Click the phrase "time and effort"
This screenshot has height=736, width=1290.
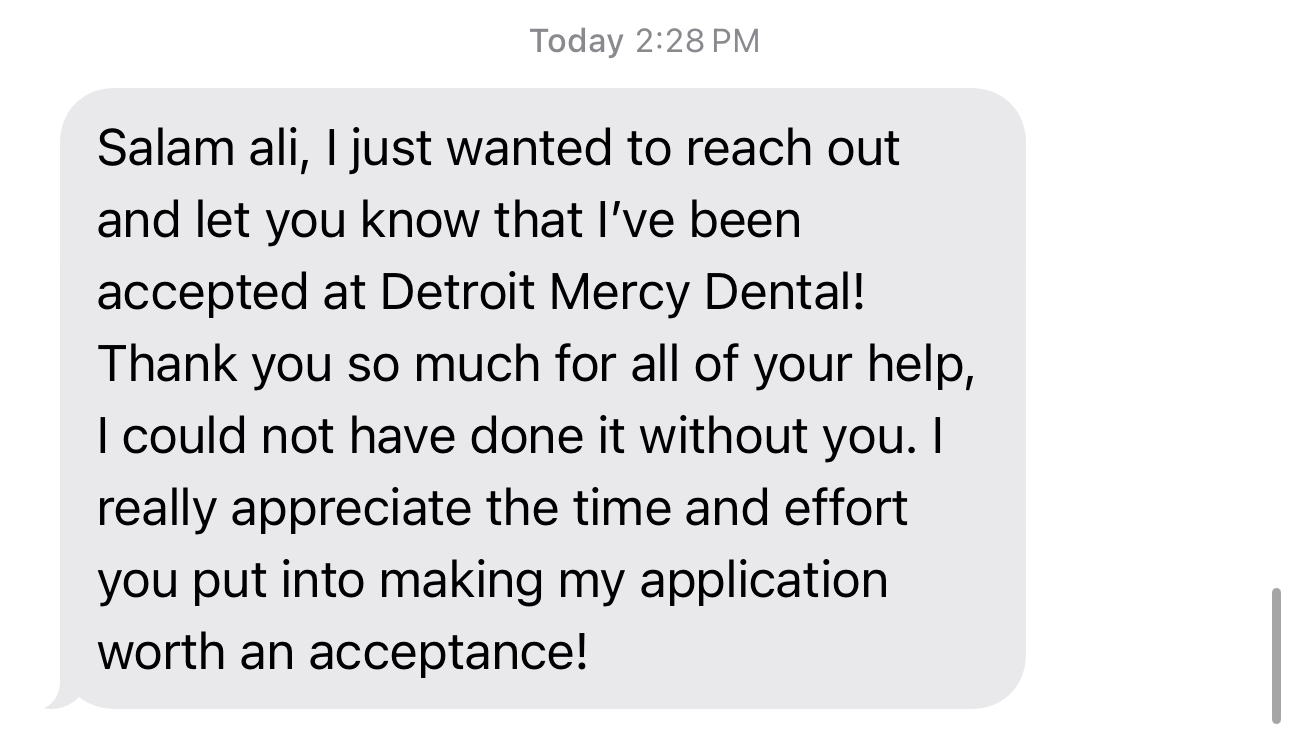pyautogui.click(x=740, y=508)
